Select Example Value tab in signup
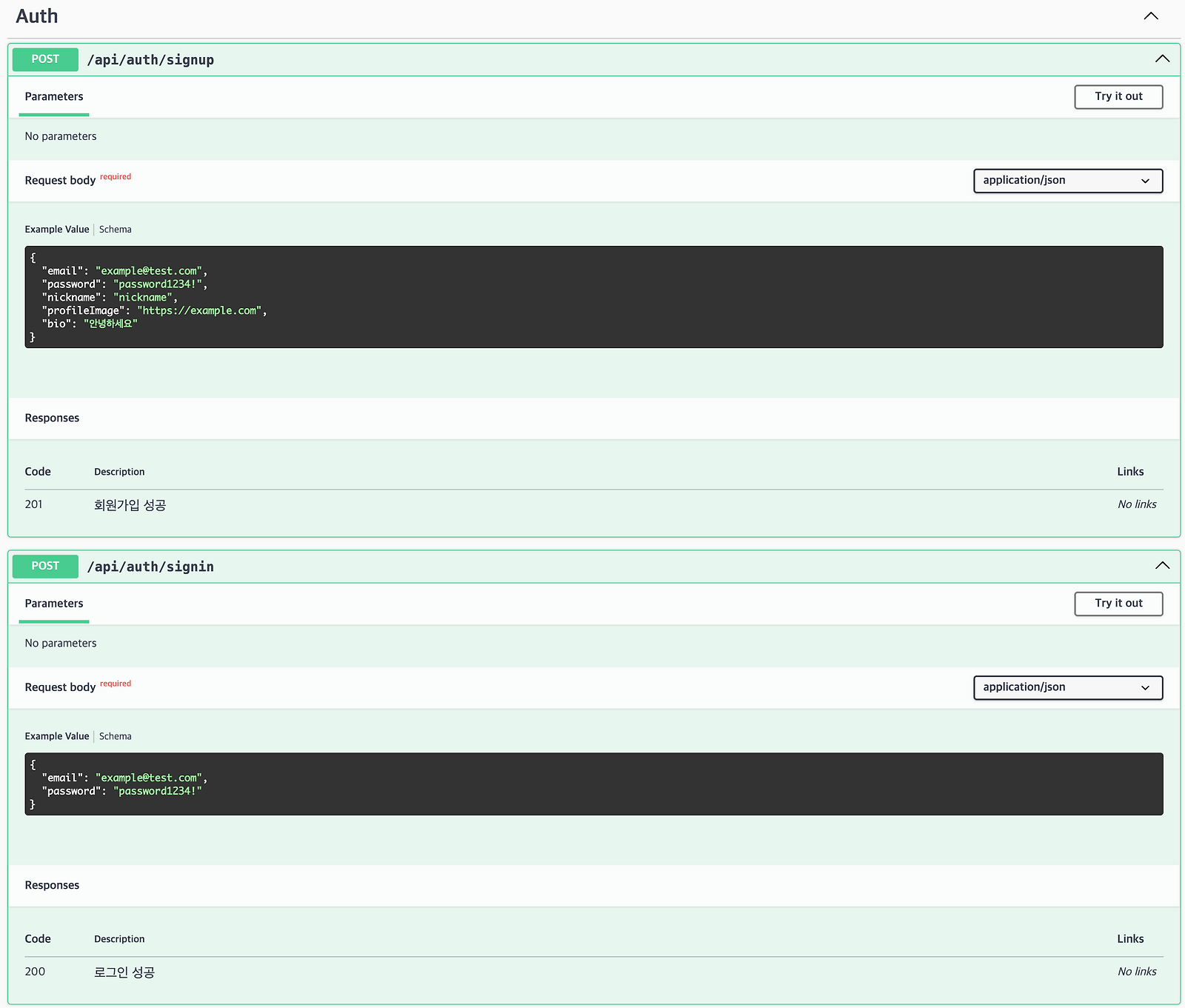 point(57,230)
